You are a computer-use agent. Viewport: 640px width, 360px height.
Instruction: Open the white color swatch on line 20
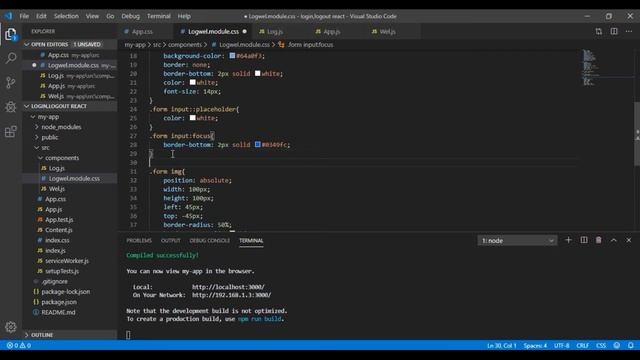258,73
